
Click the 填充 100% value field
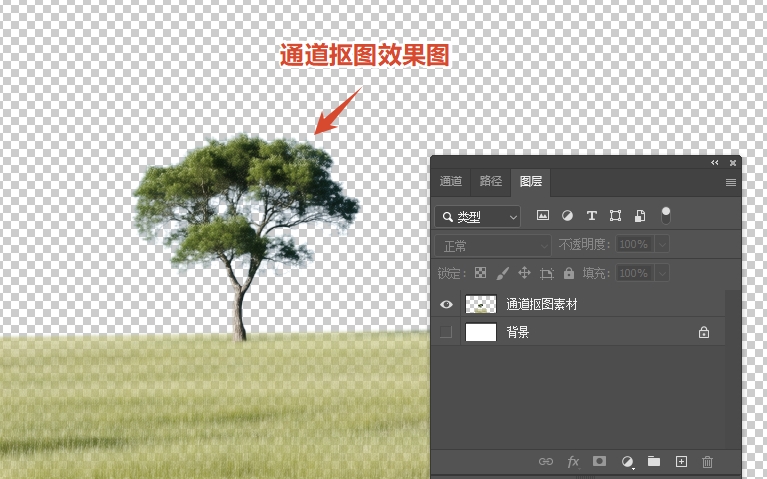point(634,273)
